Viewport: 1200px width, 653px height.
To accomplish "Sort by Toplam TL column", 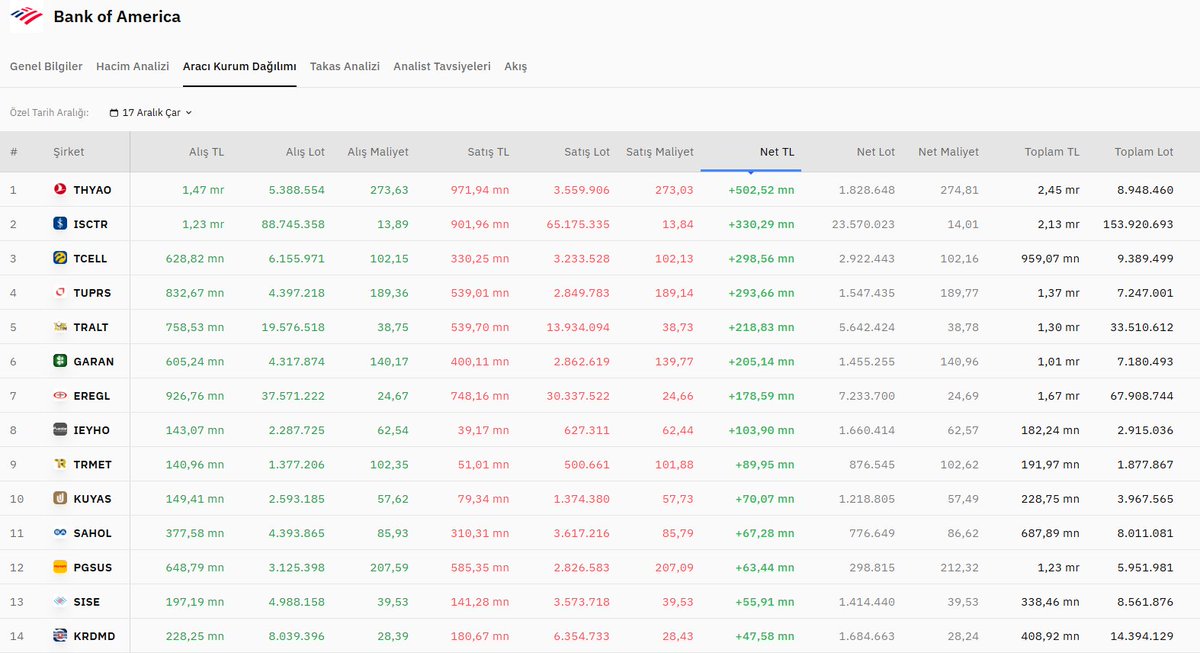I will (1052, 152).
